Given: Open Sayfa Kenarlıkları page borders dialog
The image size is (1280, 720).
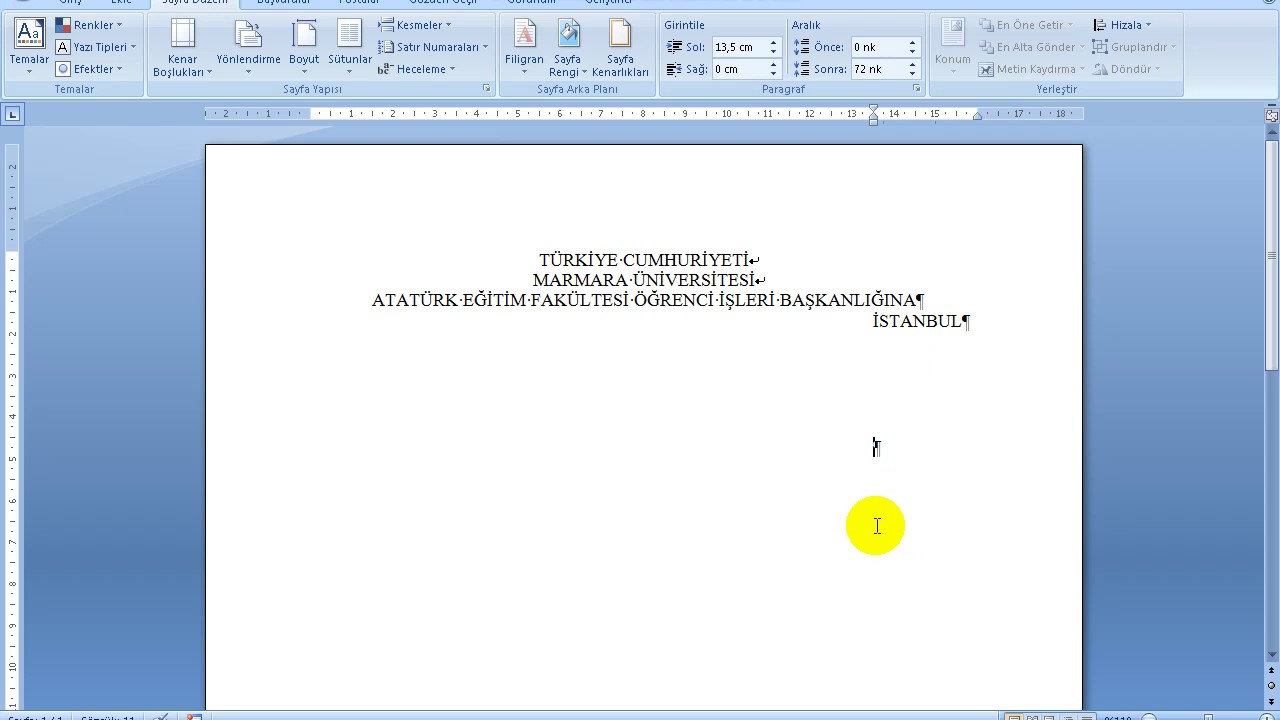Looking at the screenshot, I should [x=620, y=48].
